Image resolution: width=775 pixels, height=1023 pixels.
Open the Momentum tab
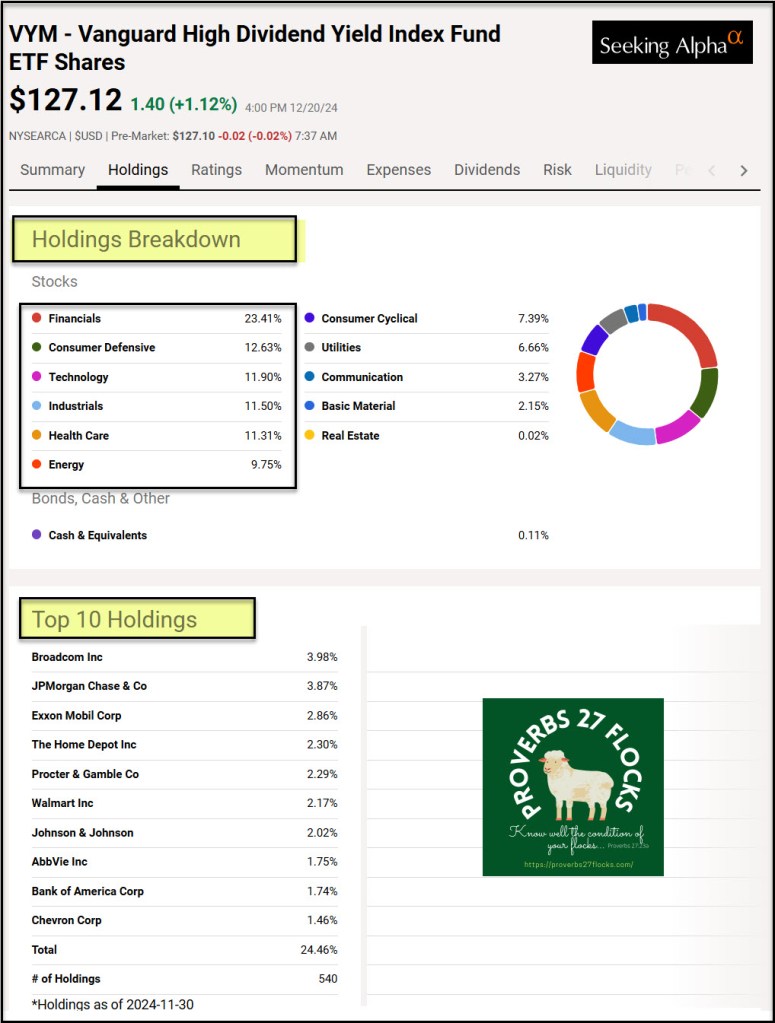[x=304, y=170]
